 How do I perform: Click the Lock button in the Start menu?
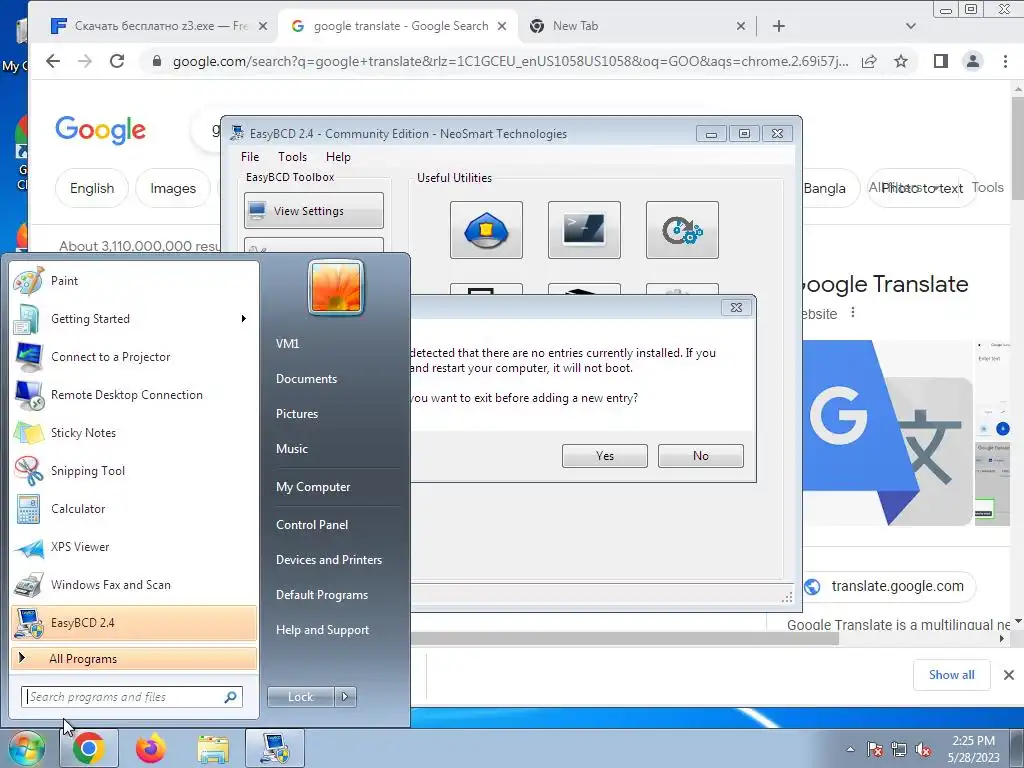tap(300, 697)
